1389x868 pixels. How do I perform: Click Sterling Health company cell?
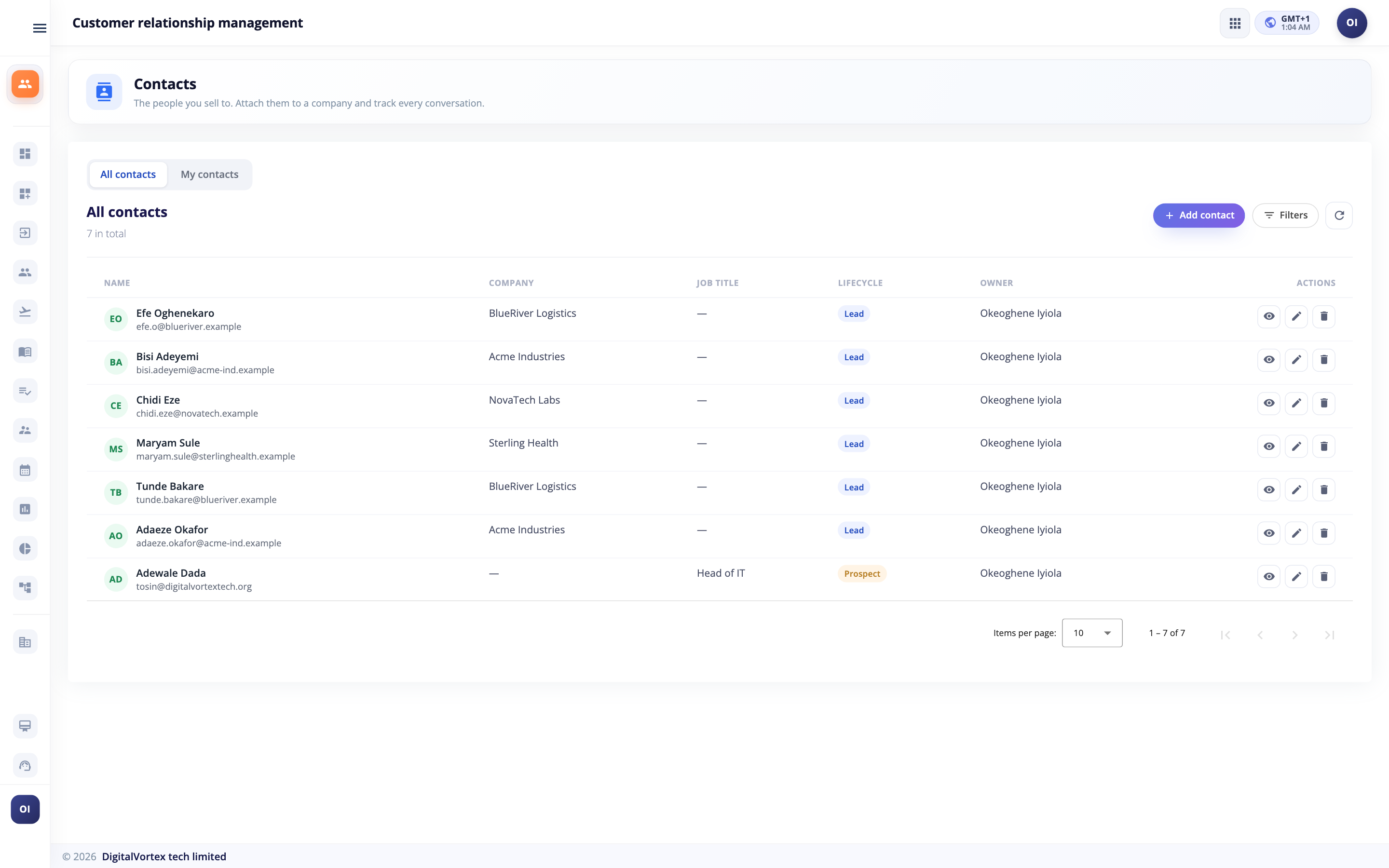523,443
